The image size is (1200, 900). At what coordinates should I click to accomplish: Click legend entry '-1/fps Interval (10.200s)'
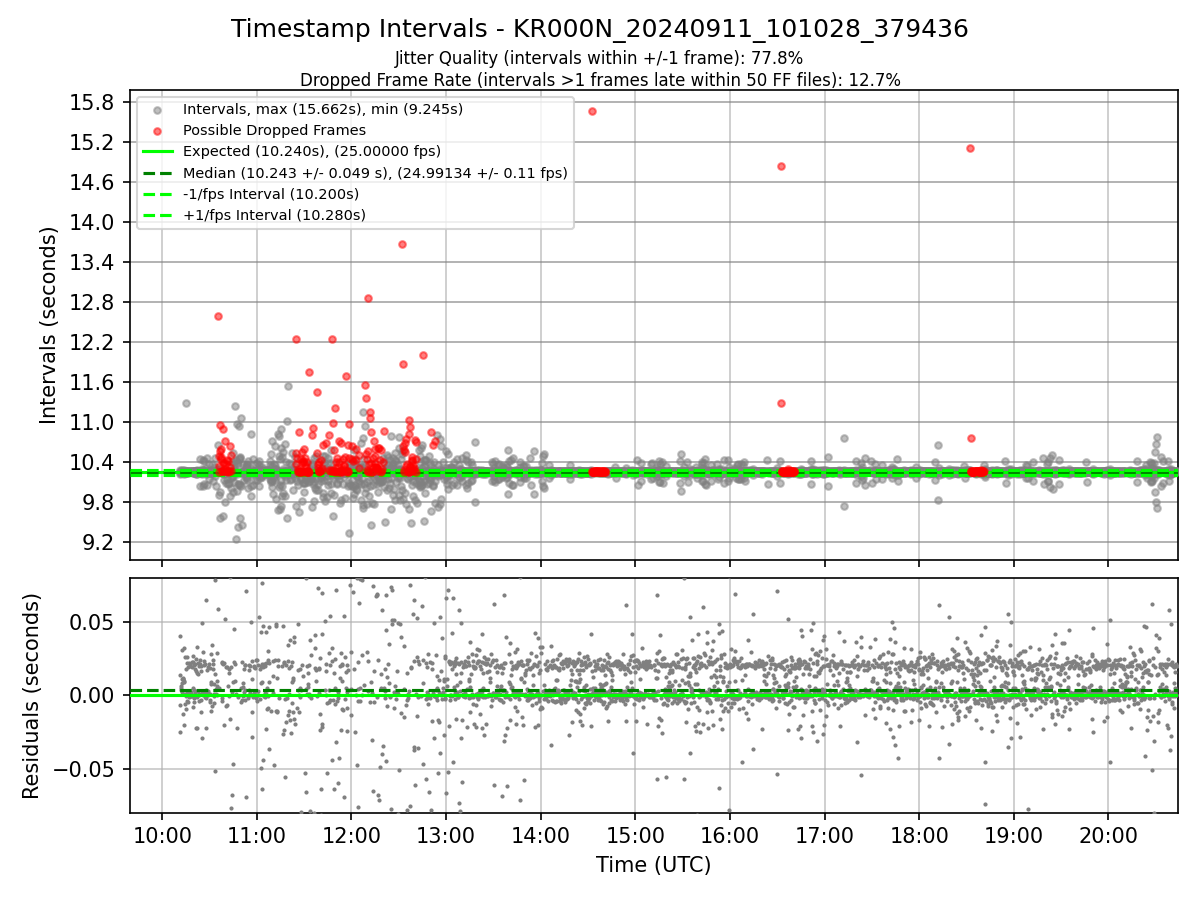(271, 194)
